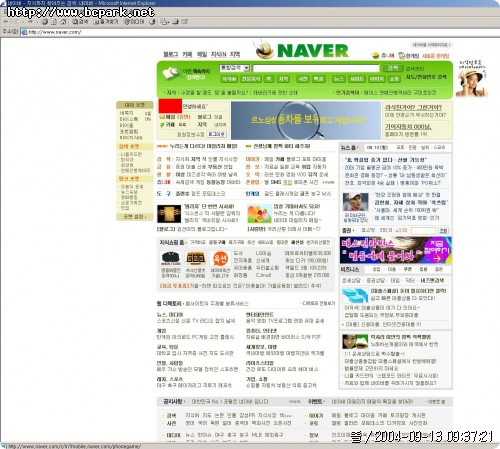Open the 지식iN top navigation link

[x=218, y=54]
